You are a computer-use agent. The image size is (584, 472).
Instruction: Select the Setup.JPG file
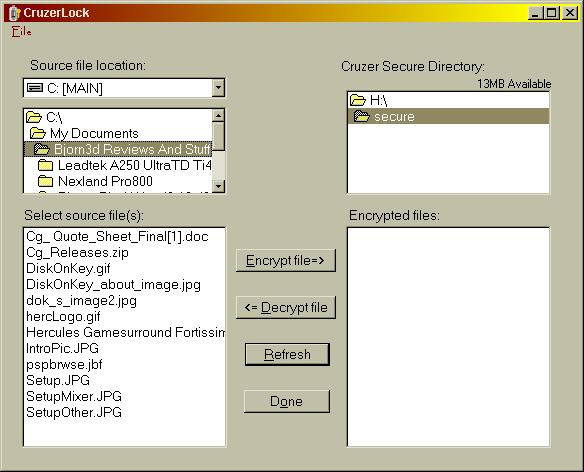(x=58, y=380)
